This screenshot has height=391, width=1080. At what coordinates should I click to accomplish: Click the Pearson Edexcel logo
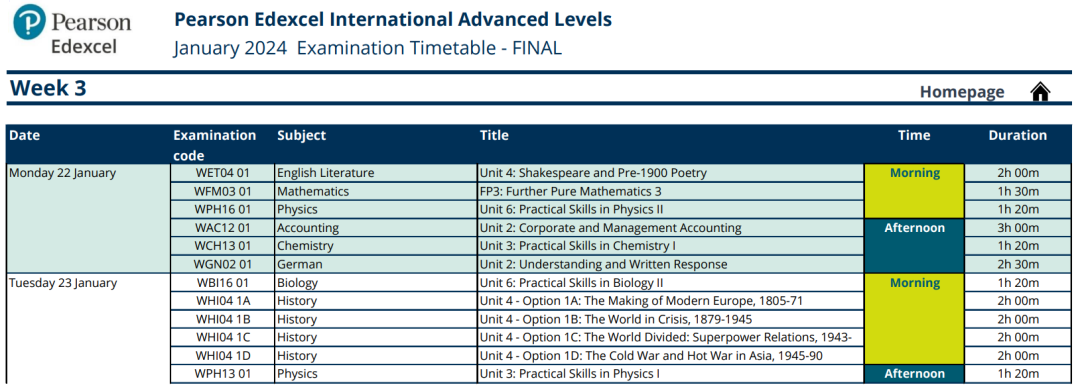point(72,30)
